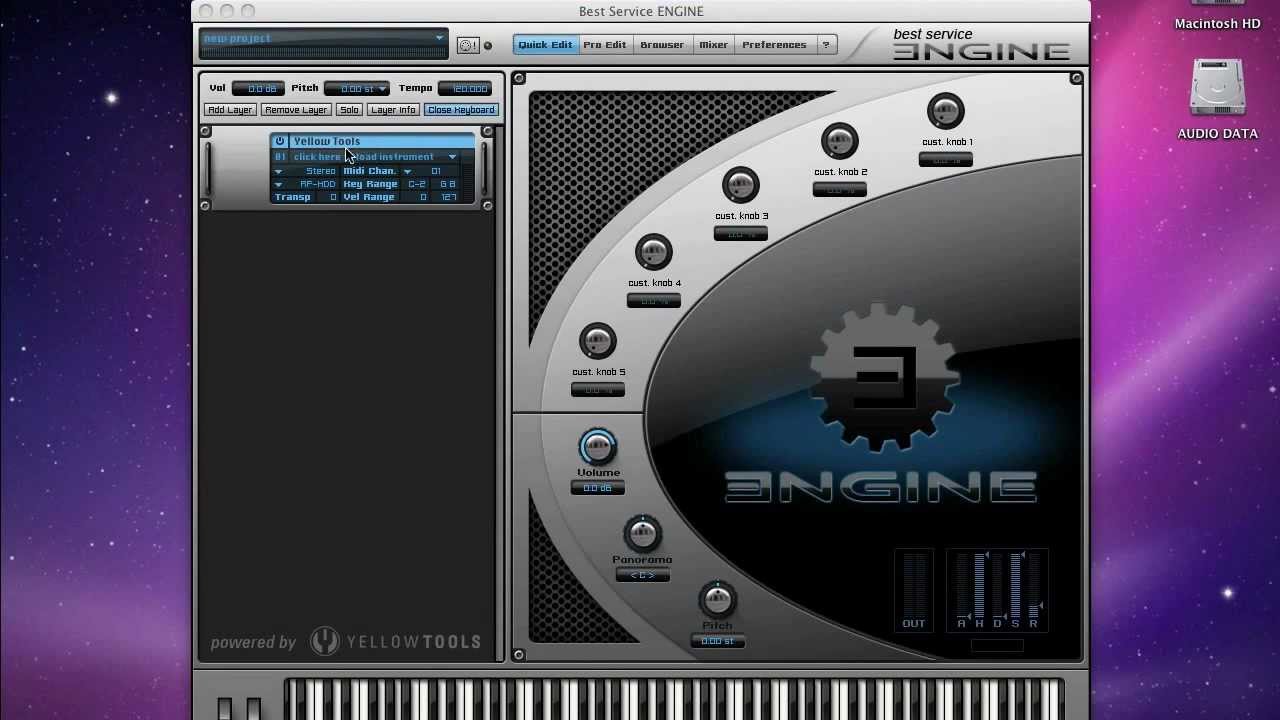Click the Vol value field
The width and height of the screenshot is (1280, 720).
click(x=260, y=89)
